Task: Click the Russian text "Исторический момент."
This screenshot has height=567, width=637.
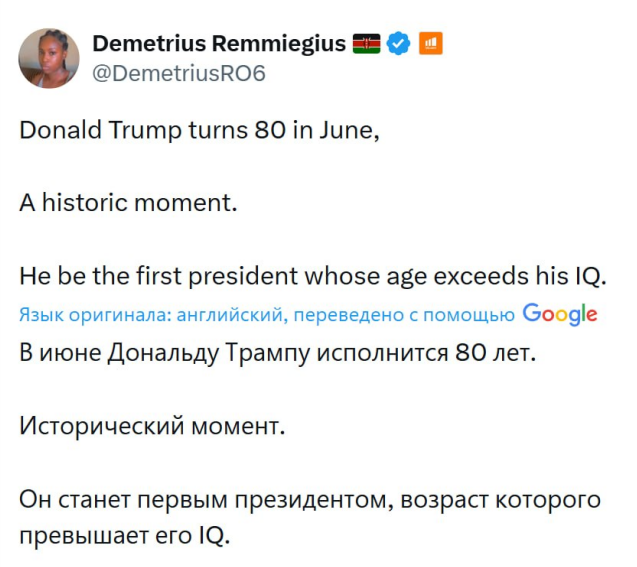Action: click(x=152, y=426)
